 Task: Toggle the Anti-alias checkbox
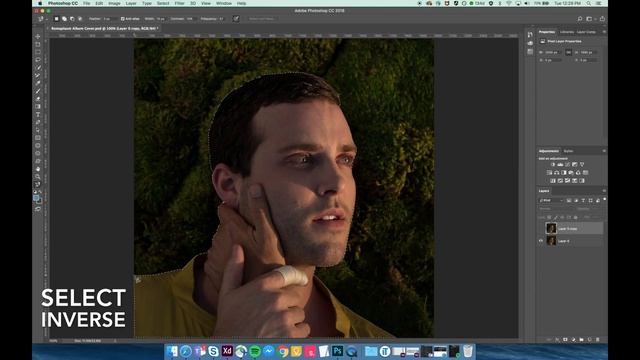122,19
